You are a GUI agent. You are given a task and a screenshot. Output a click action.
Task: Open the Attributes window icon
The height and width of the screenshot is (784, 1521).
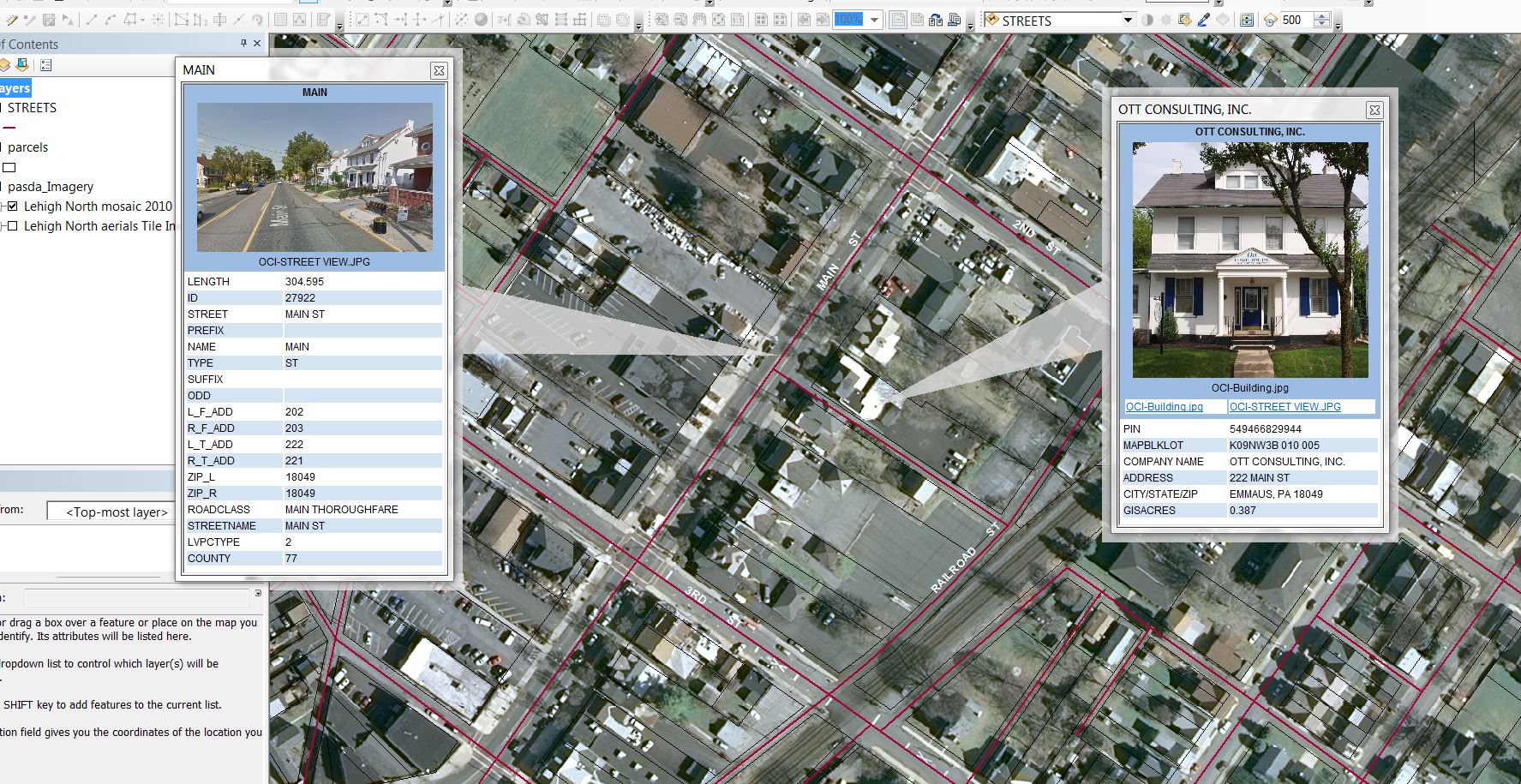[x=280, y=20]
